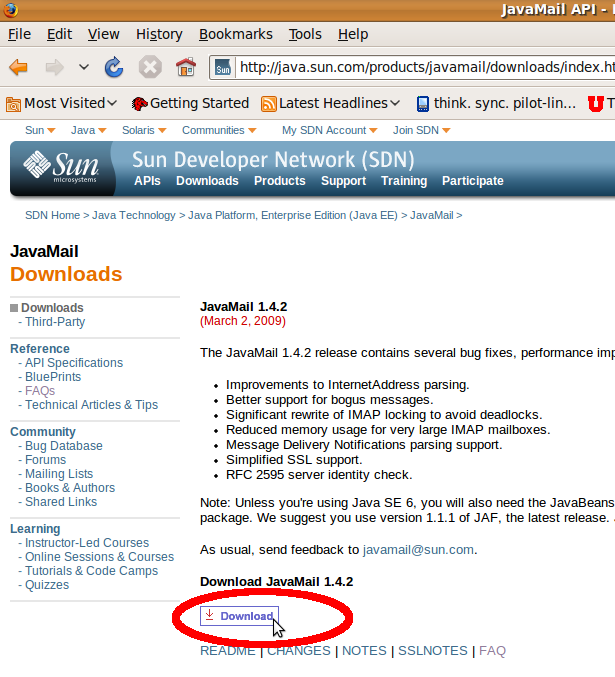Open the Quizzes sidebar link
This screenshot has height=677, width=615.
point(47,585)
